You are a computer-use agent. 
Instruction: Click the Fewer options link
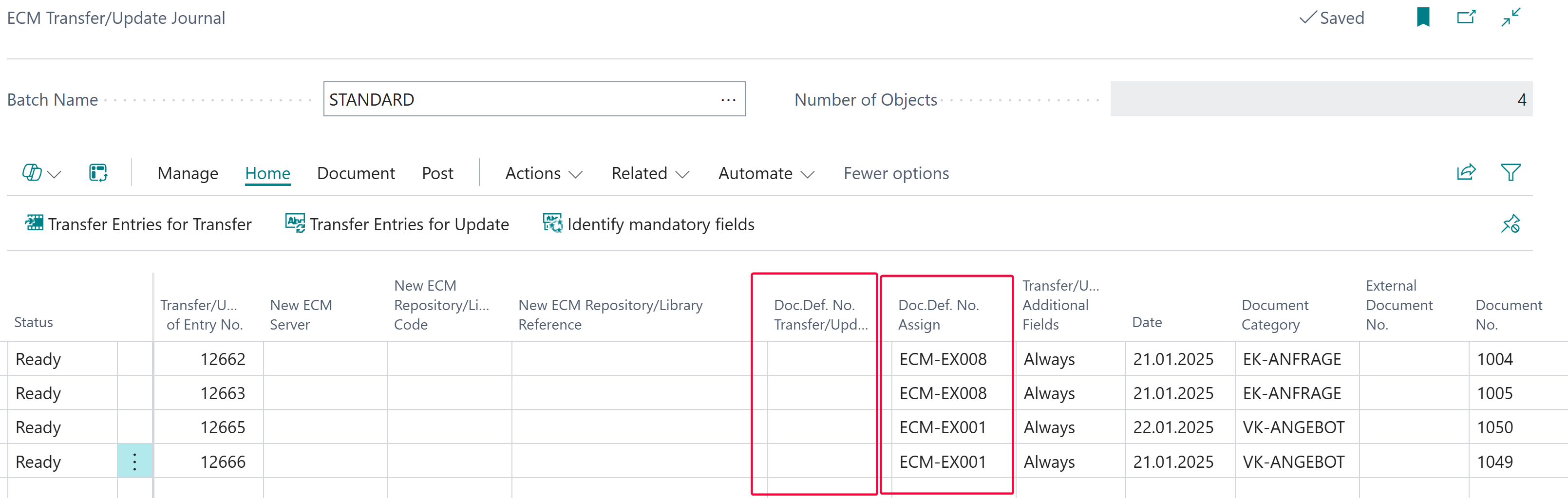click(x=895, y=174)
